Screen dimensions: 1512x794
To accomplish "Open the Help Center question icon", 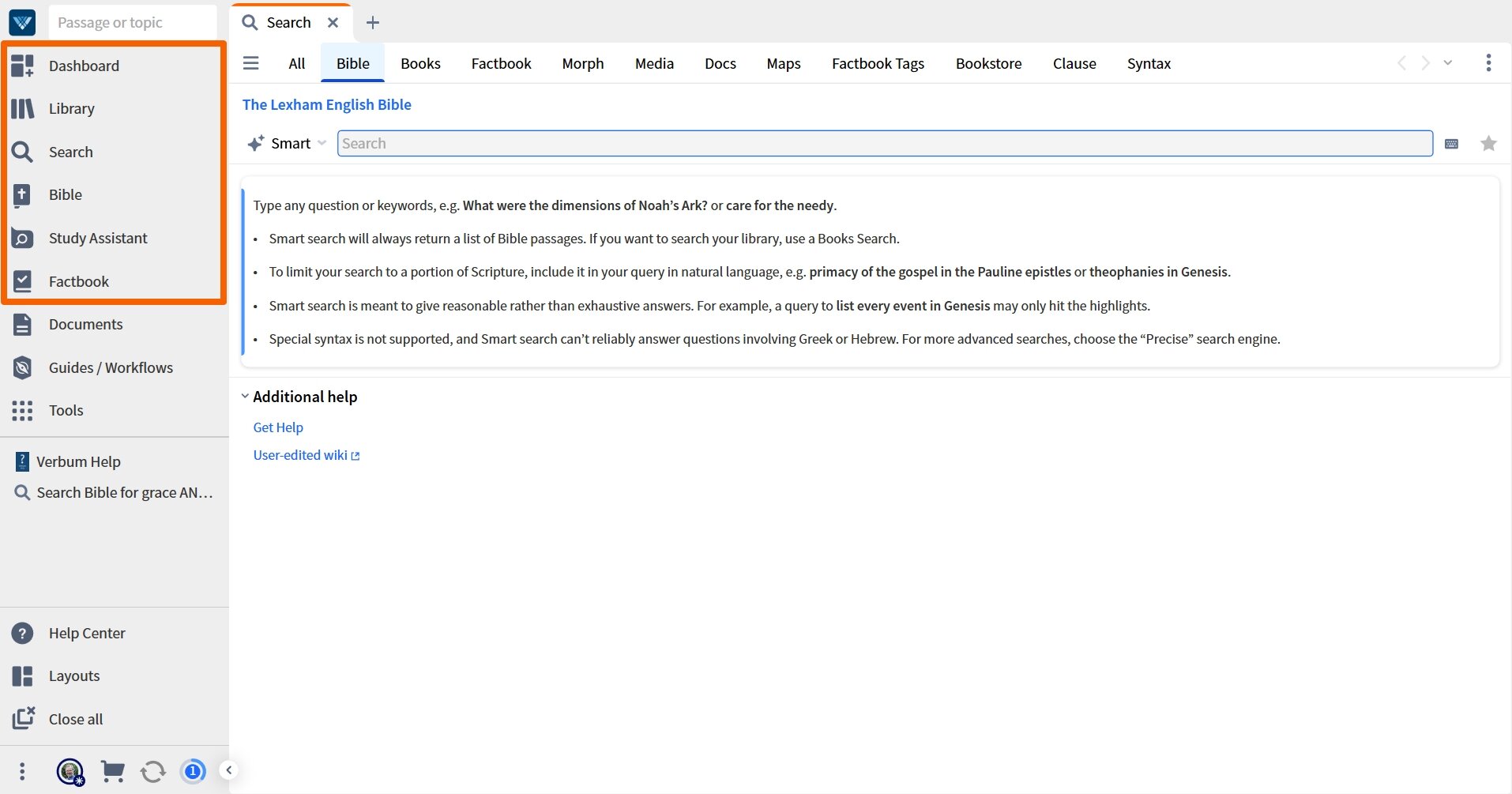I will point(23,633).
